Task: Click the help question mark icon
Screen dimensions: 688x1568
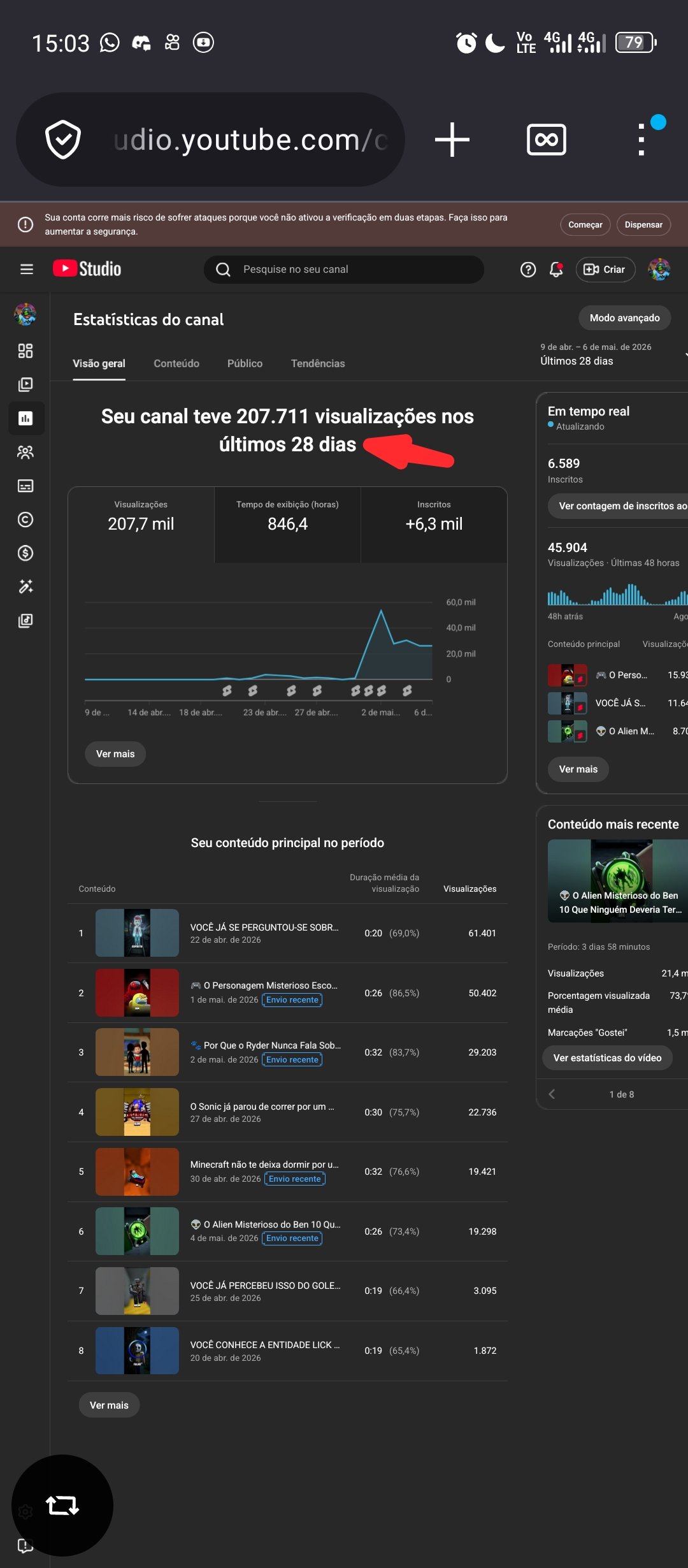Action: [x=528, y=269]
